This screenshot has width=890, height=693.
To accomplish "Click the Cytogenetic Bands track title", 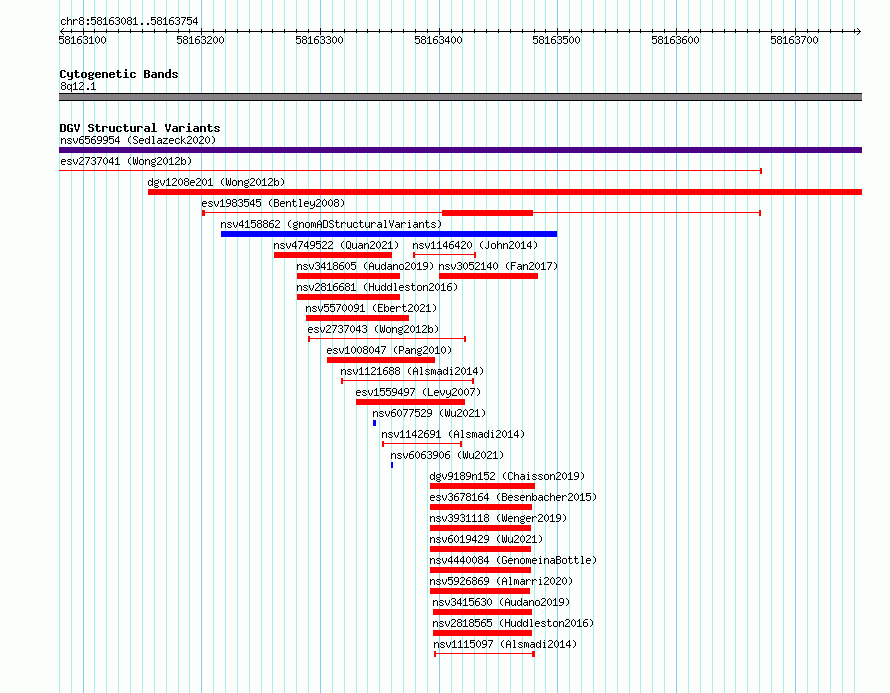I will tap(119, 74).
